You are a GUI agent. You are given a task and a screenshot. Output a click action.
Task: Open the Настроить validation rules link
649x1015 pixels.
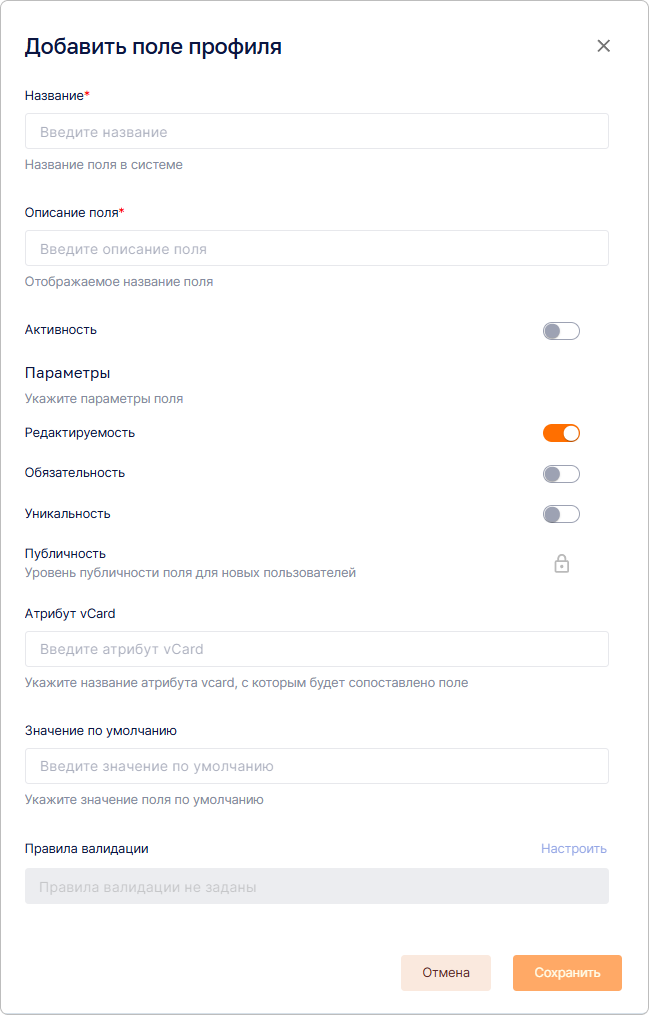574,849
